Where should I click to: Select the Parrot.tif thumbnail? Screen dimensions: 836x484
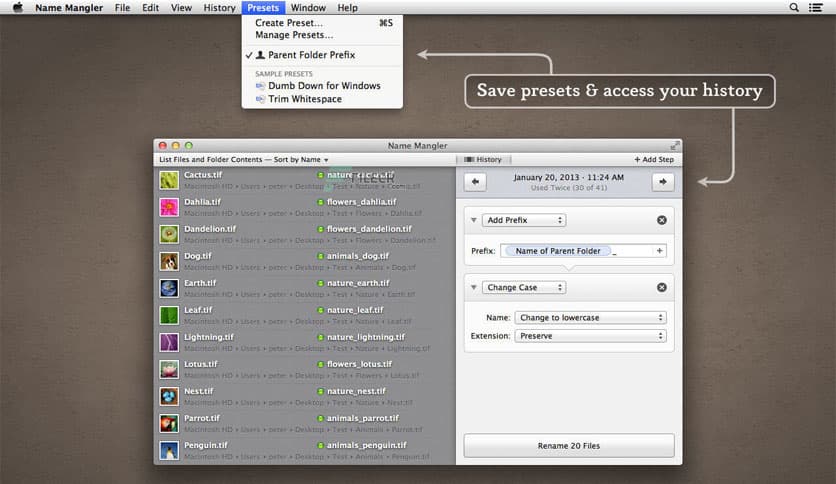tap(169, 423)
